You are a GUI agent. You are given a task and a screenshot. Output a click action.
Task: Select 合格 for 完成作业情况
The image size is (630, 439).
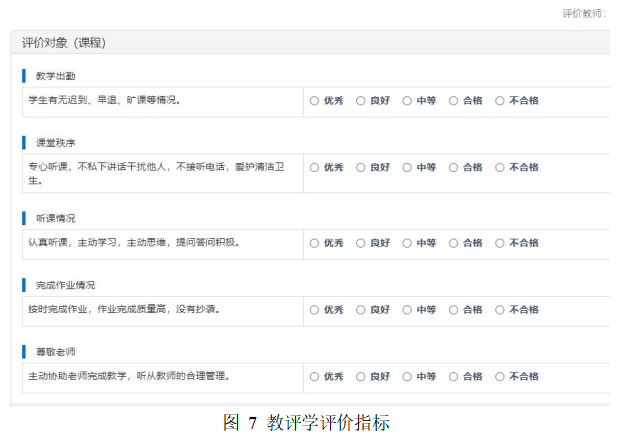pyautogui.click(x=453, y=310)
